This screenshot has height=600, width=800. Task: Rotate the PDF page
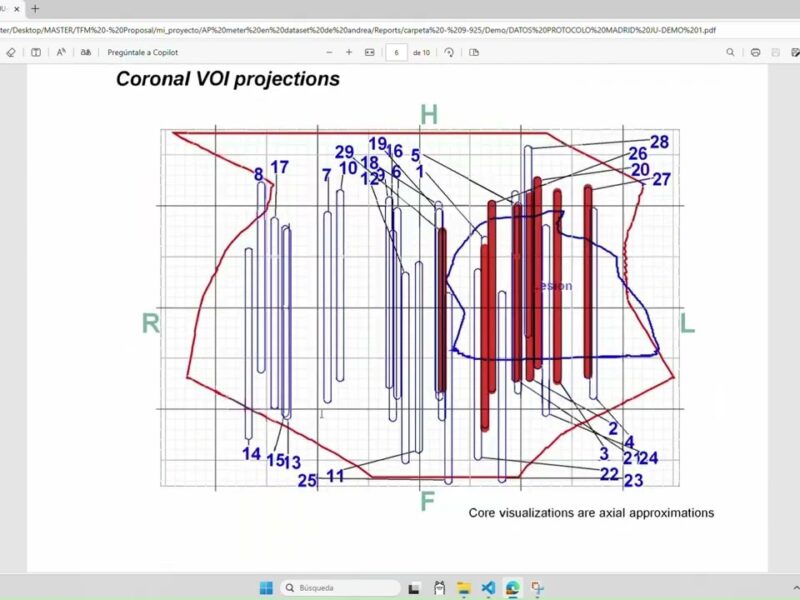[x=449, y=52]
